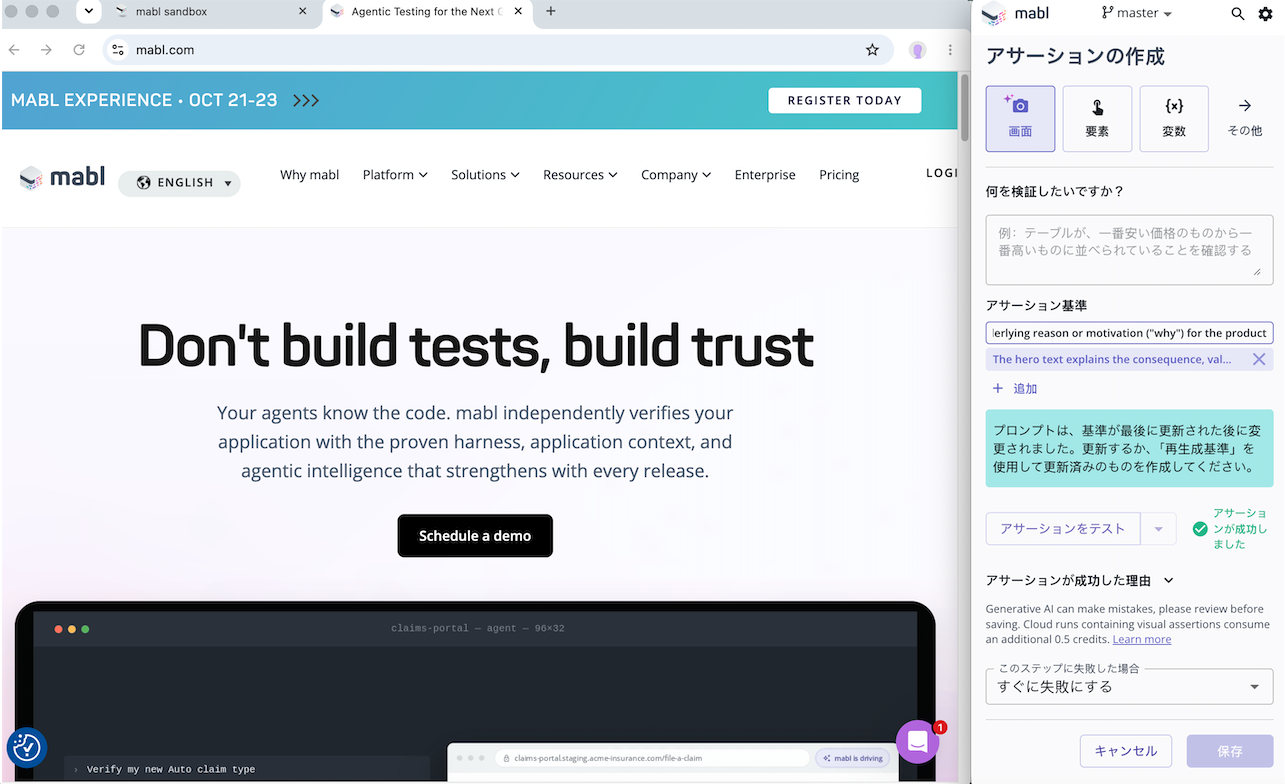Viewport: 1285px width, 784px height.
Task: Select the 画面 assertion type
Action: [1020, 119]
